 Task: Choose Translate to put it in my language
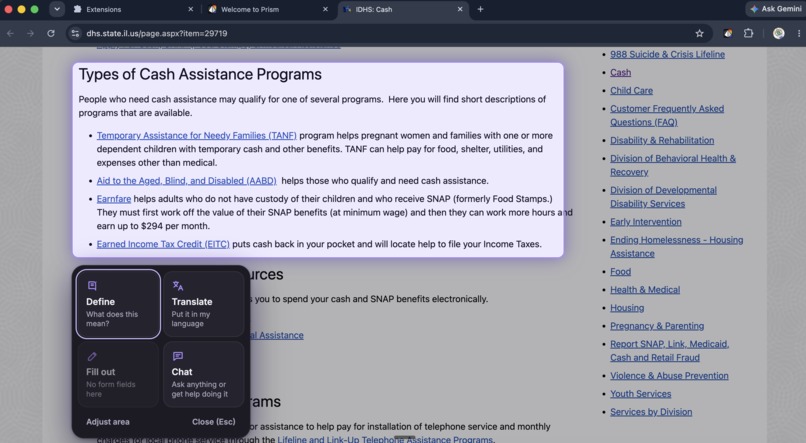pos(204,304)
